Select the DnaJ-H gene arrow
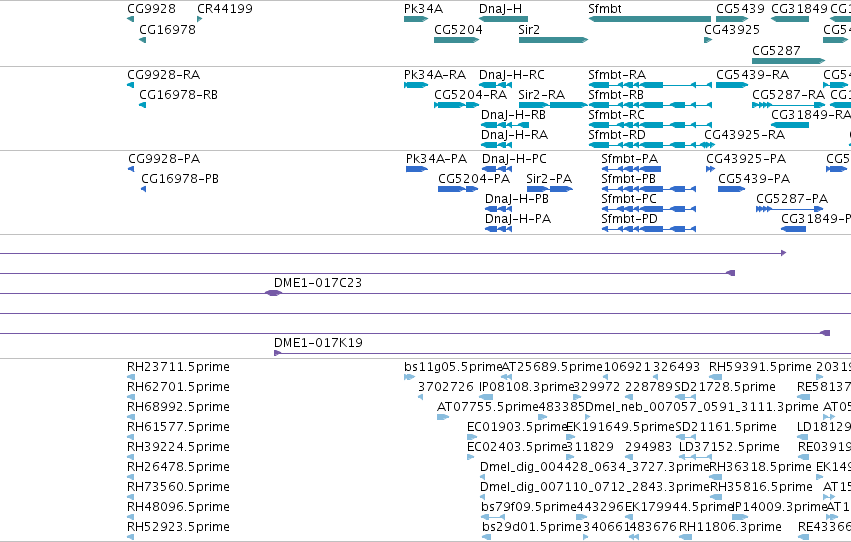Screen dimensions: 851x542 tap(504, 19)
